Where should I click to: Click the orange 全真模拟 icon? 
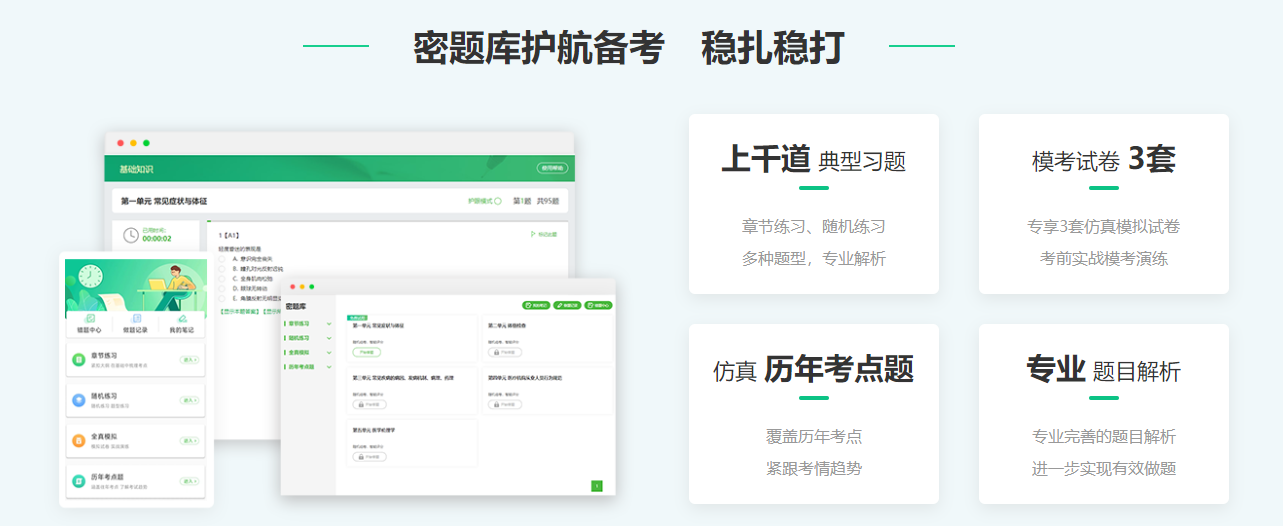click(x=79, y=441)
